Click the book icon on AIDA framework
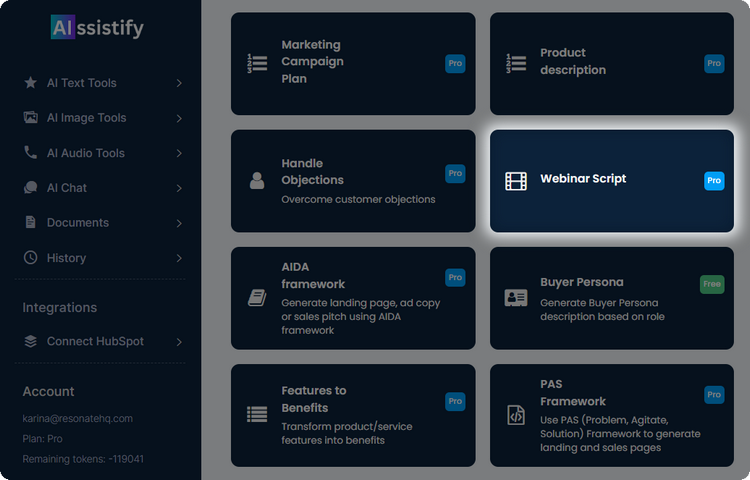This screenshot has height=480, width=750. (x=257, y=298)
